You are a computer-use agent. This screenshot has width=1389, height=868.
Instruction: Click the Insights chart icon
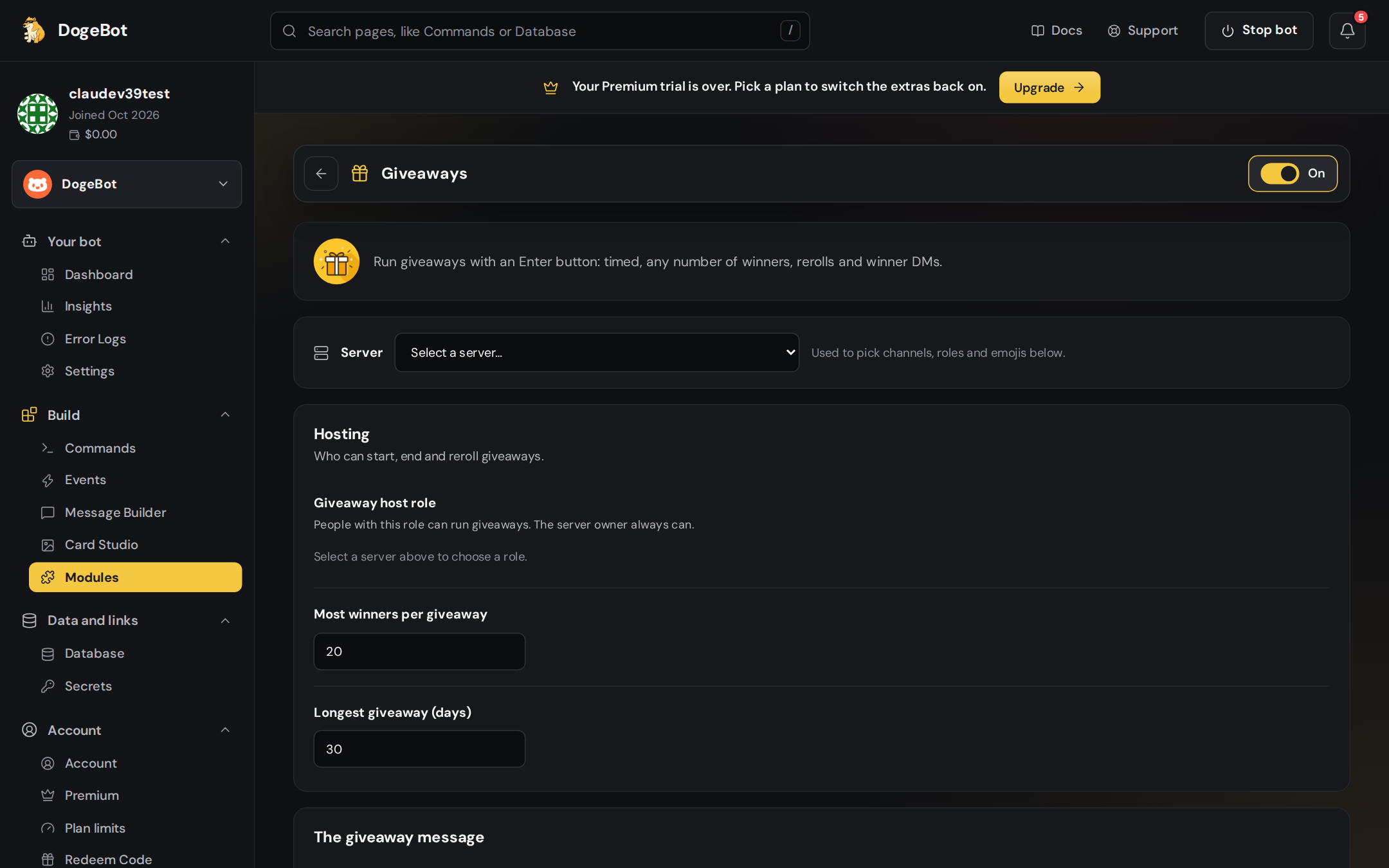pyautogui.click(x=48, y=307)
